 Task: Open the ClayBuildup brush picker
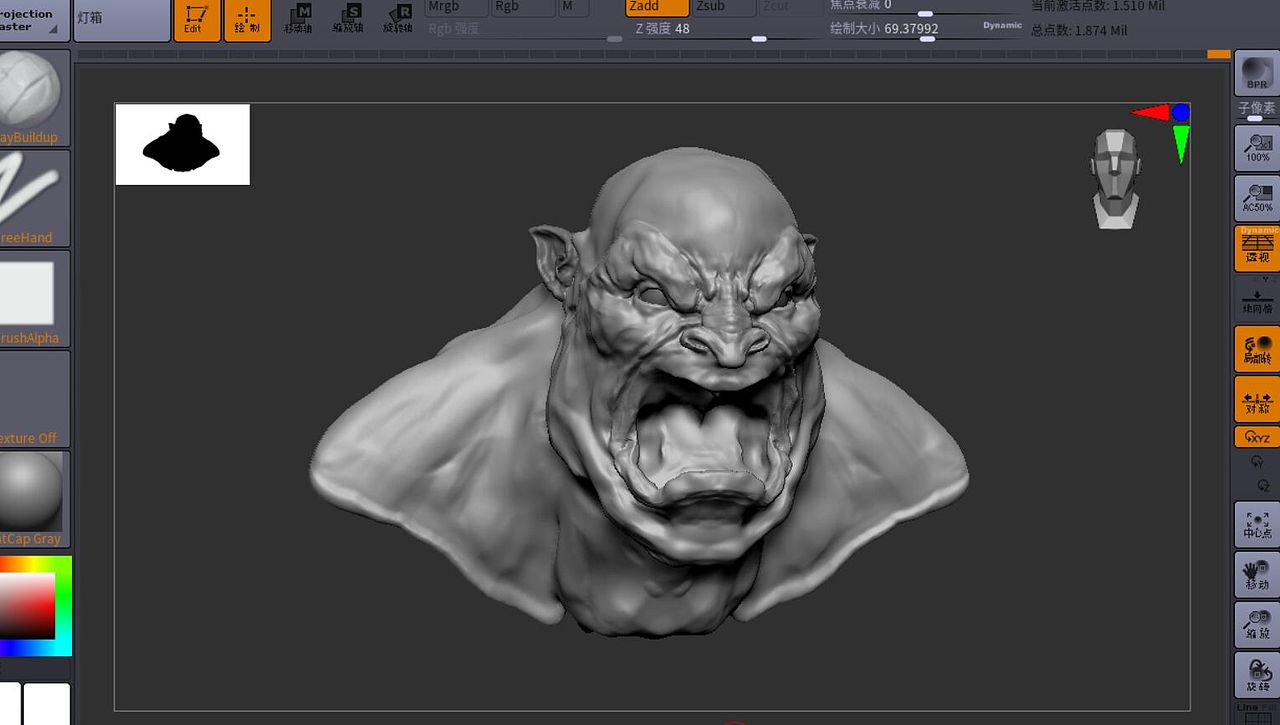[35, 97]
